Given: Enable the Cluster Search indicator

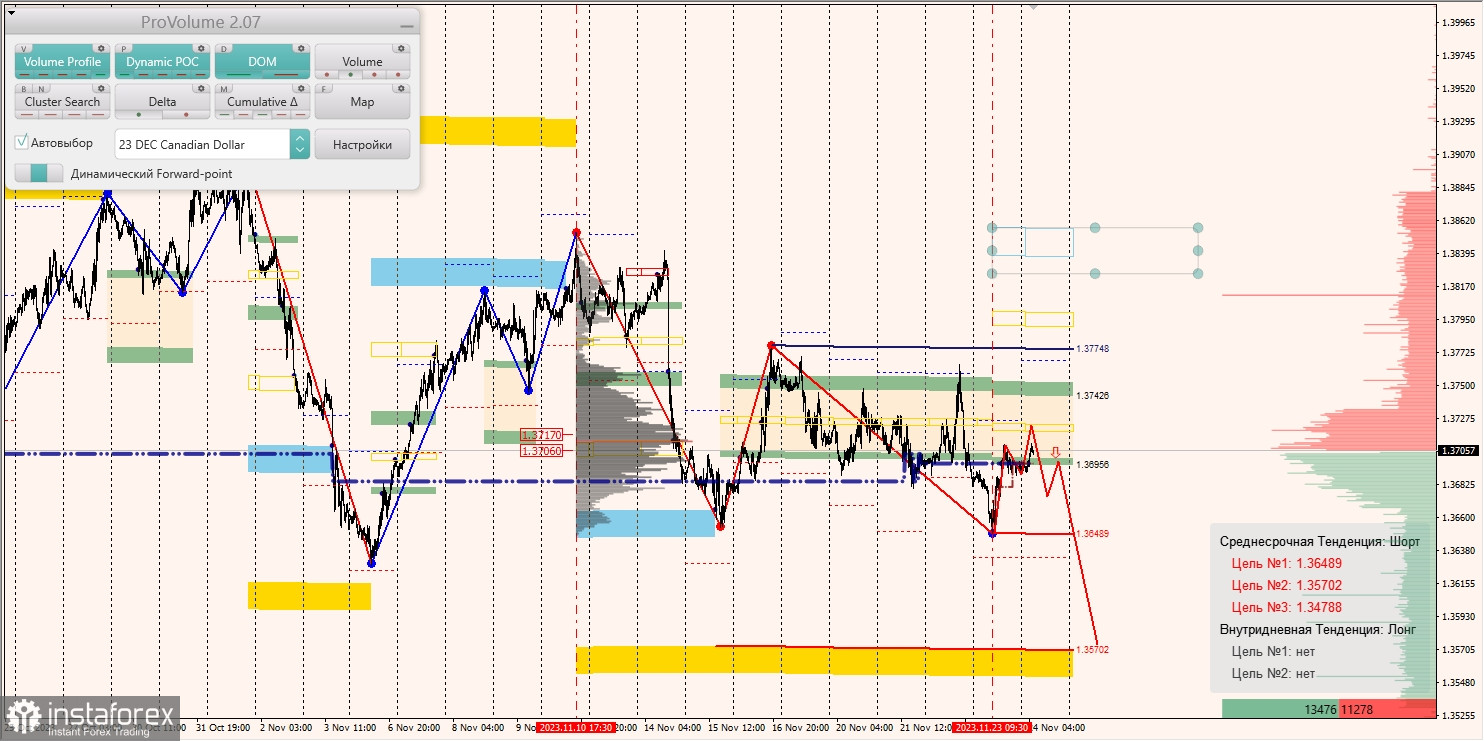Looking at the screenshot, I should 62,102.
